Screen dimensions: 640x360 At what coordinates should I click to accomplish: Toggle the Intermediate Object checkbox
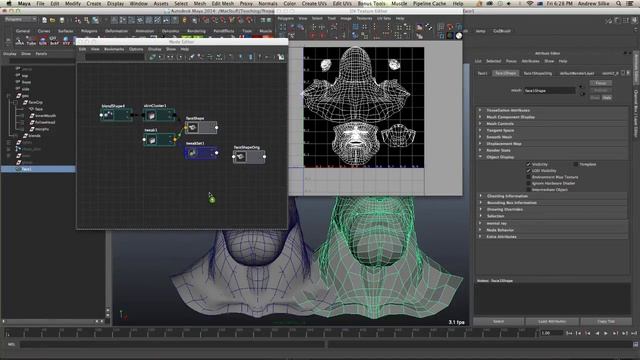pos(529,189)
